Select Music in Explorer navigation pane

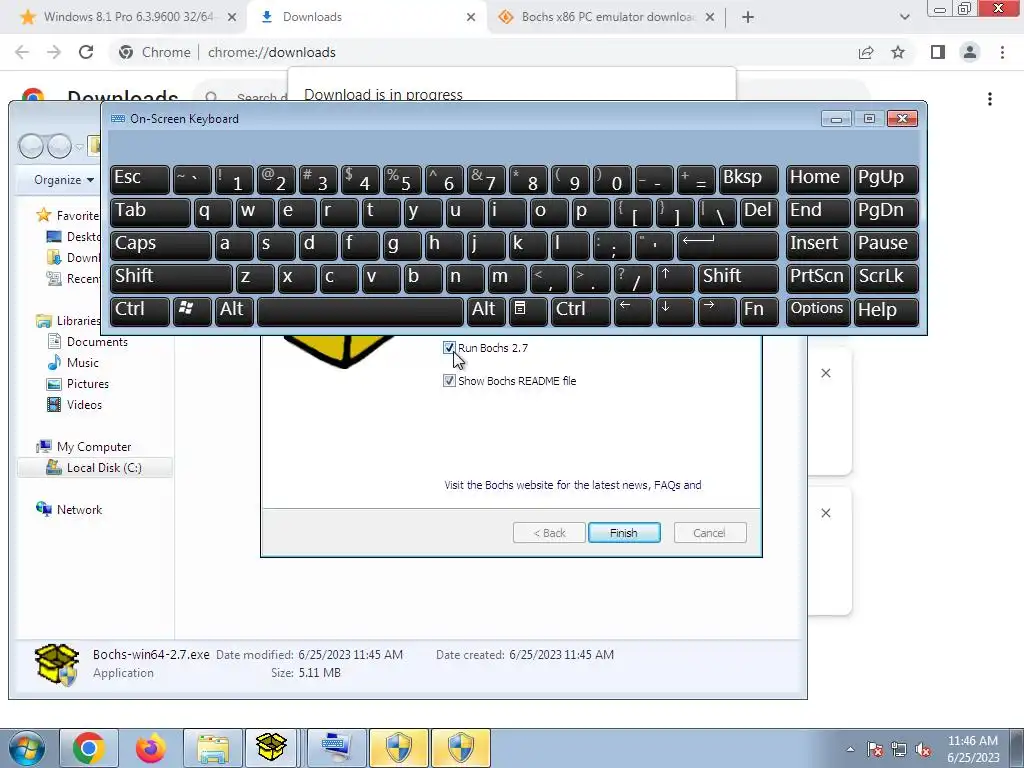73,362
